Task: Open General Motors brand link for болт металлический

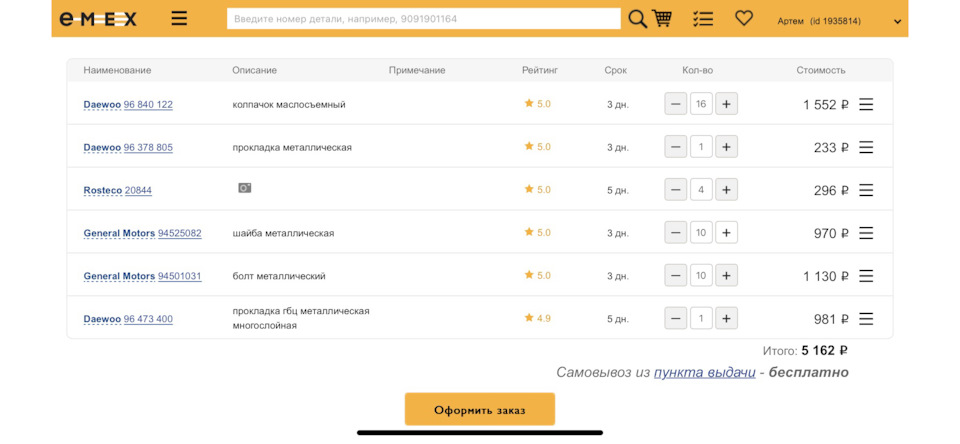Action: click(x=119, y=276)
